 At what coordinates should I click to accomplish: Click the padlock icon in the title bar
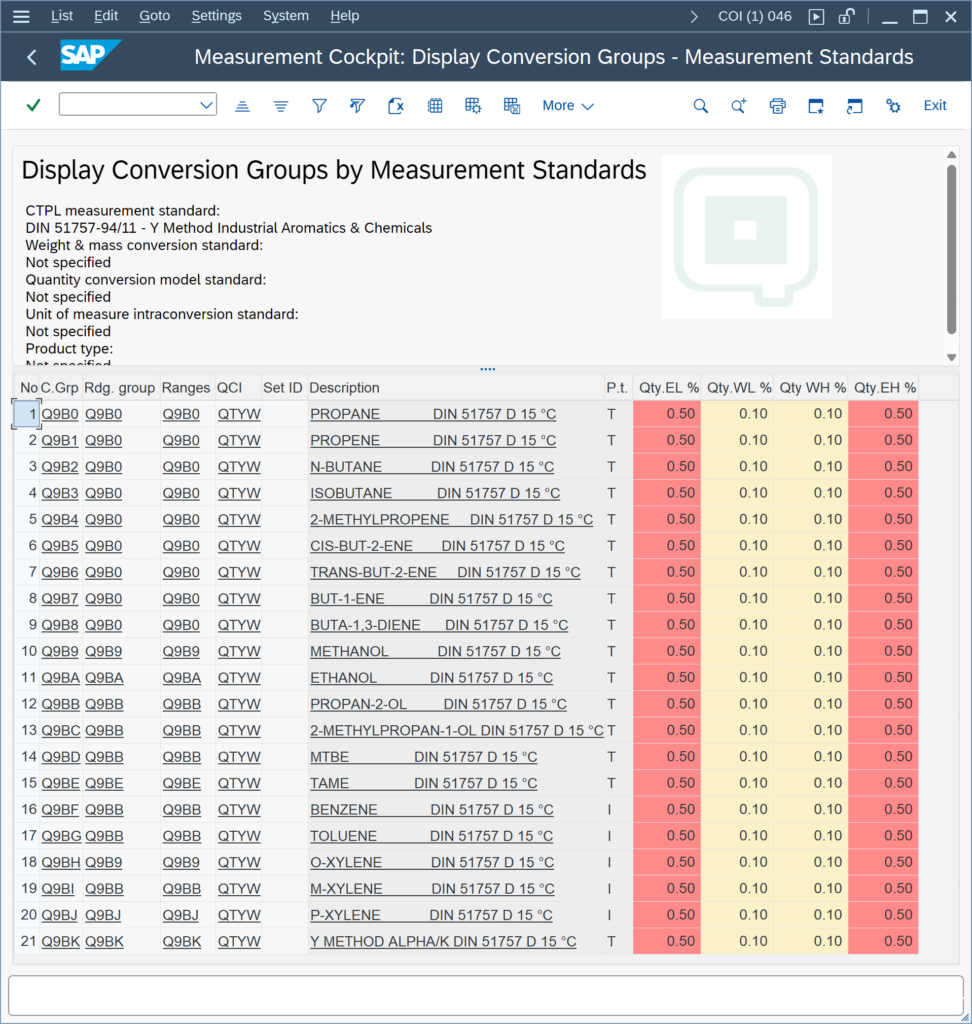[847, 16]
